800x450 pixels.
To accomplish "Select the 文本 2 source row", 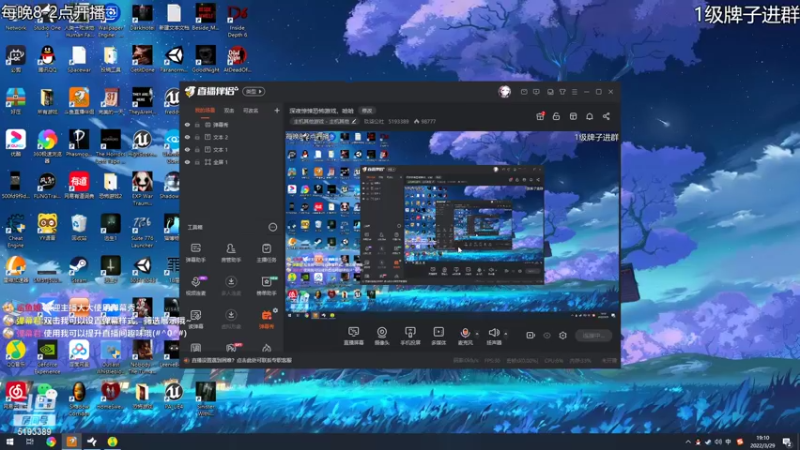I will [x=232, y=137].
